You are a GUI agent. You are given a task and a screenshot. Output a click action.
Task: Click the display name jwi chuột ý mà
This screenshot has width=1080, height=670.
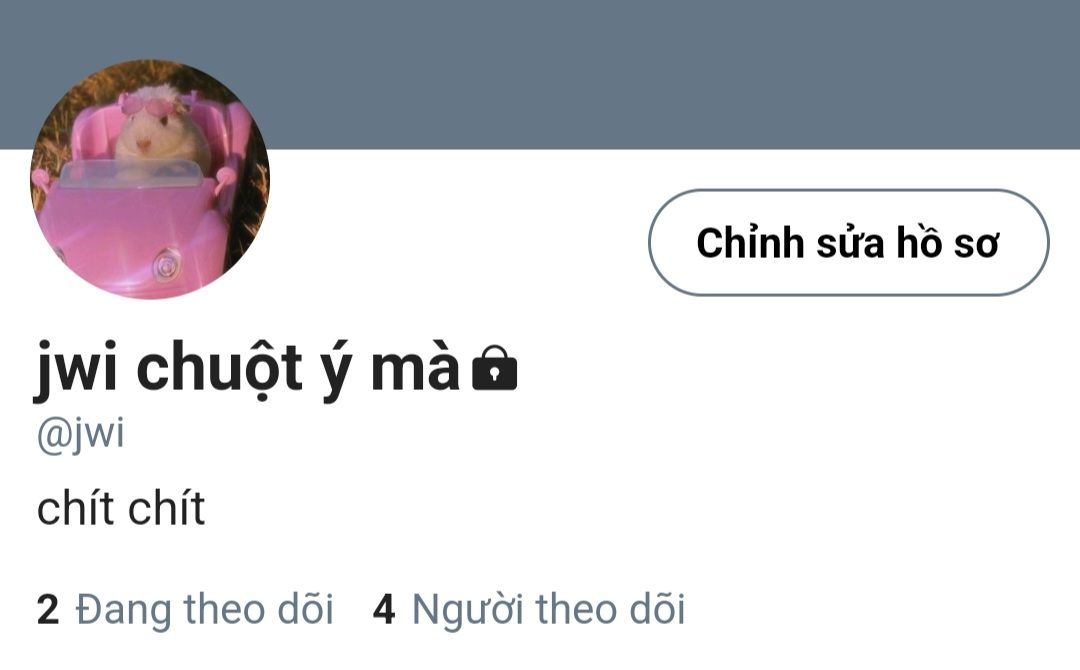pos(247,369)
